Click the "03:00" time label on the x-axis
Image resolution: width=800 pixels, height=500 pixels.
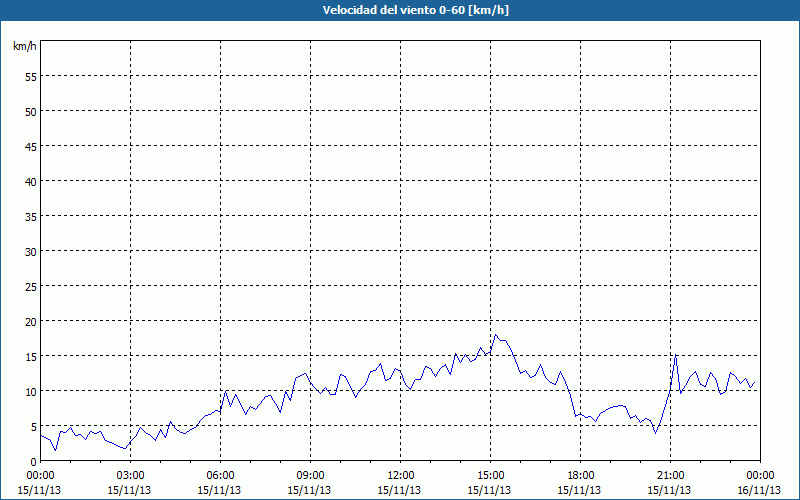(130, 476)
